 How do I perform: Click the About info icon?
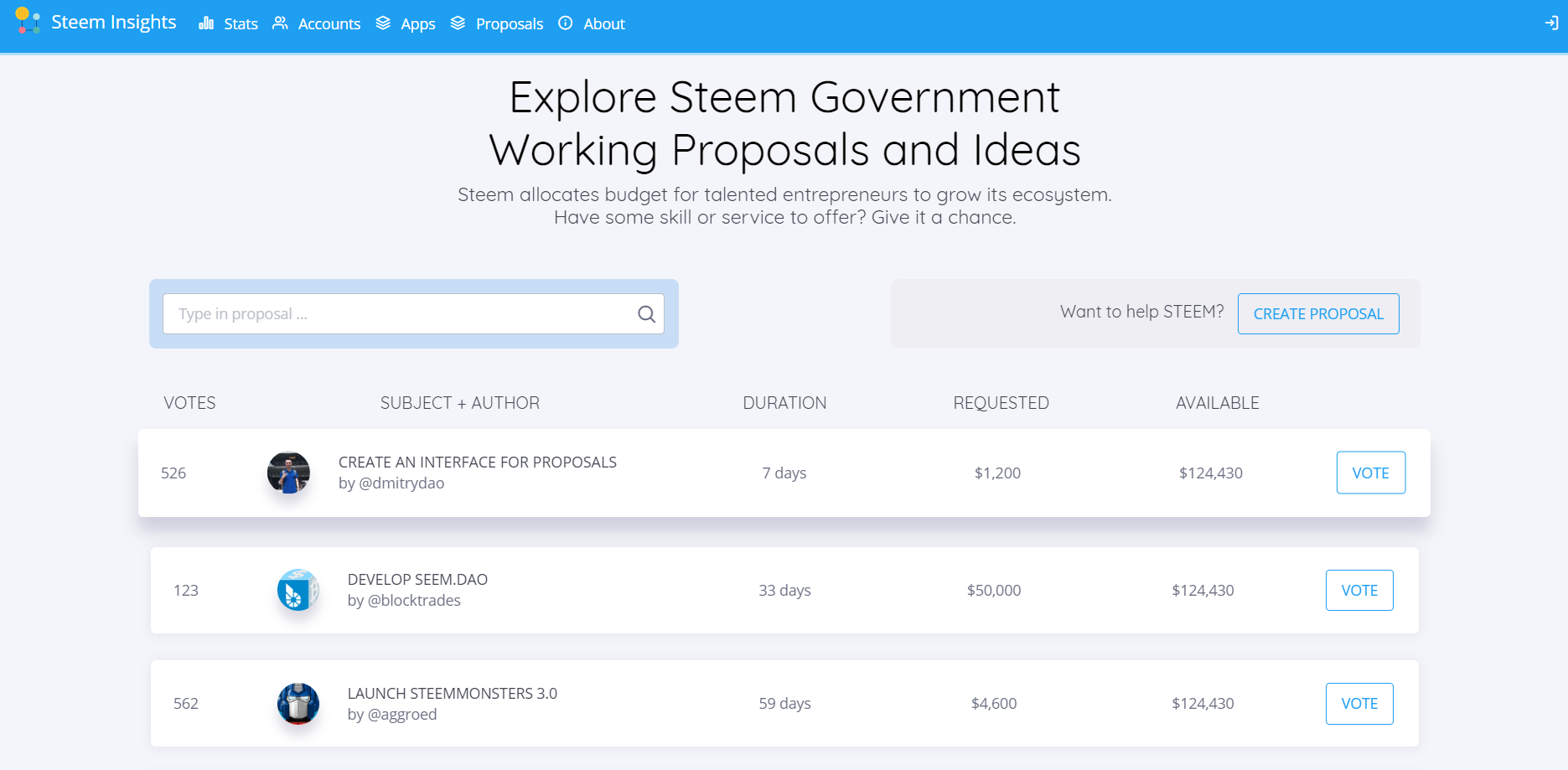tap(566, 23)
